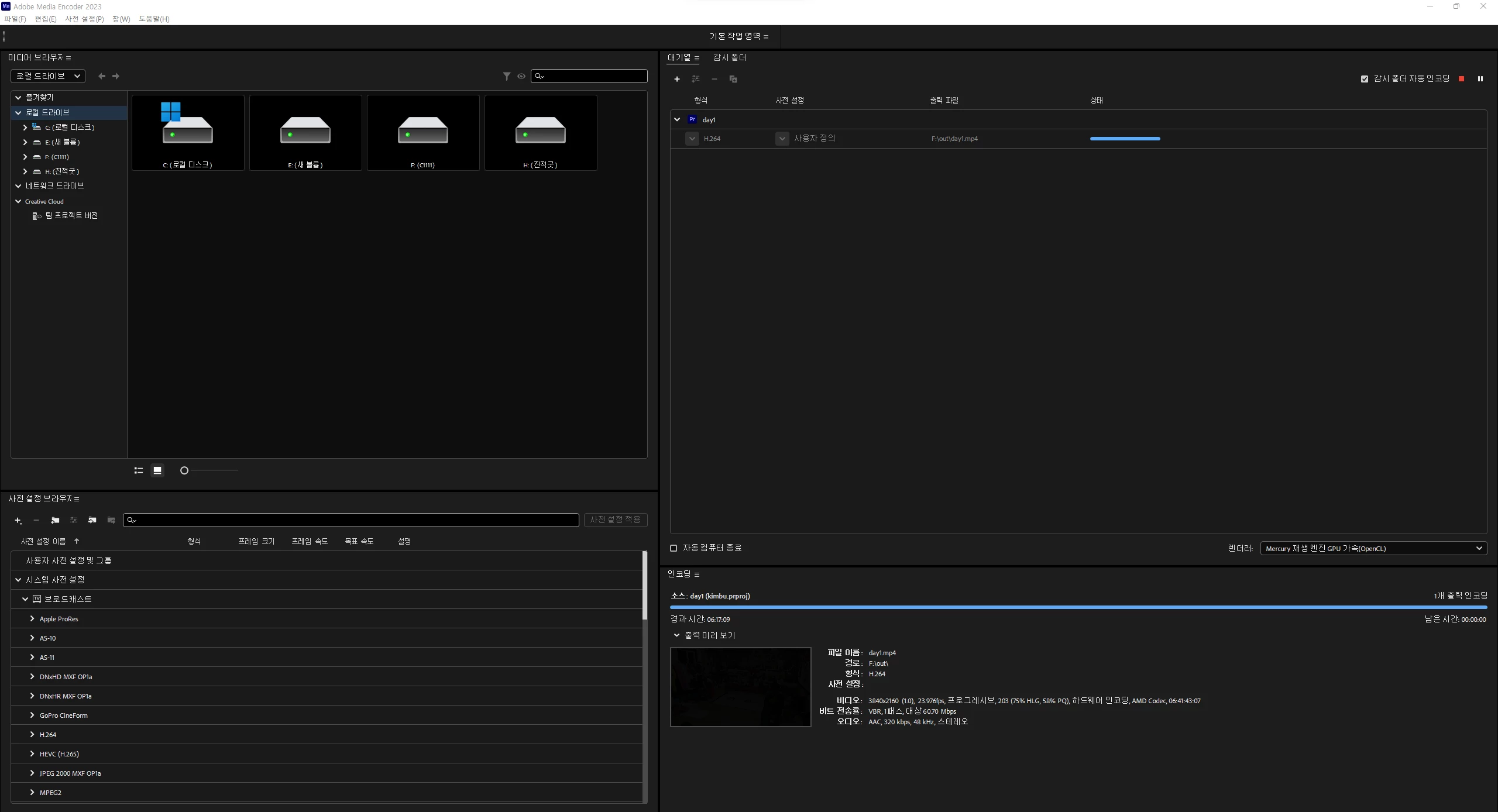The image size is (1498, 812).
Task: Click the filter funnel icon in media browser
Action: click(x=507, y=76)
